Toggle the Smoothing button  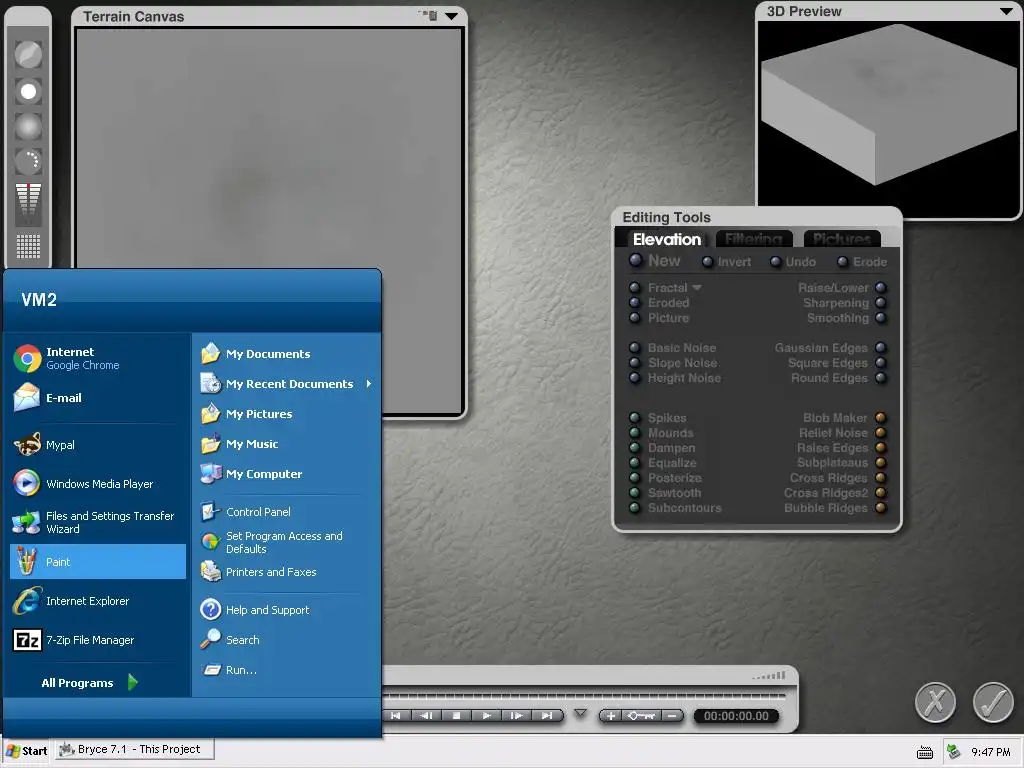click(x=881, y=318)
